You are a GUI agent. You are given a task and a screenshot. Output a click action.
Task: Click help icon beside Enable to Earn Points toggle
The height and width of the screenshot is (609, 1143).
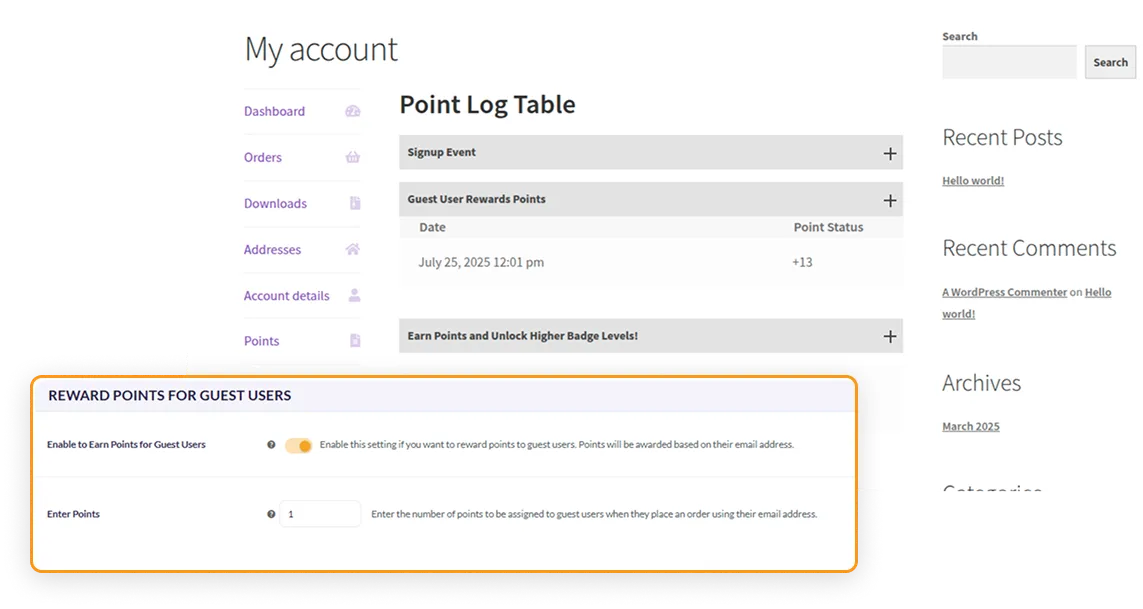[x=271, y=444]
